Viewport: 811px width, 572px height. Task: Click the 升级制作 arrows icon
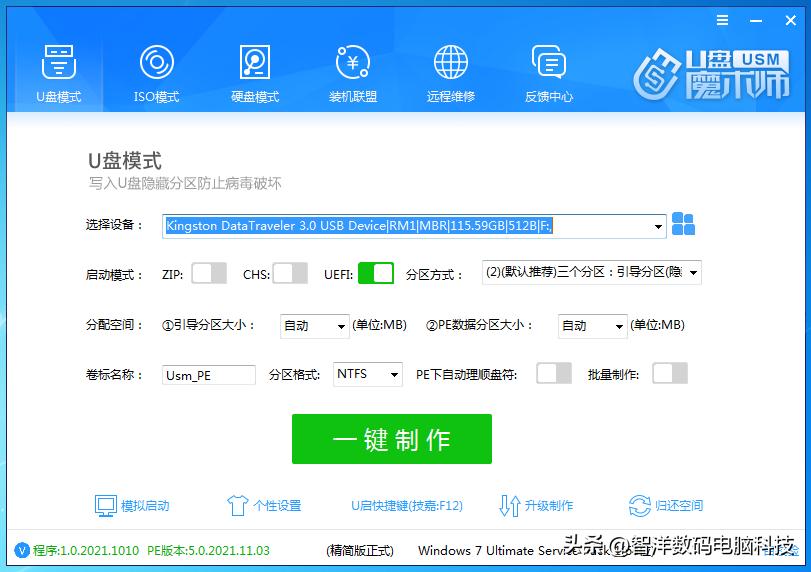[509, 505]
